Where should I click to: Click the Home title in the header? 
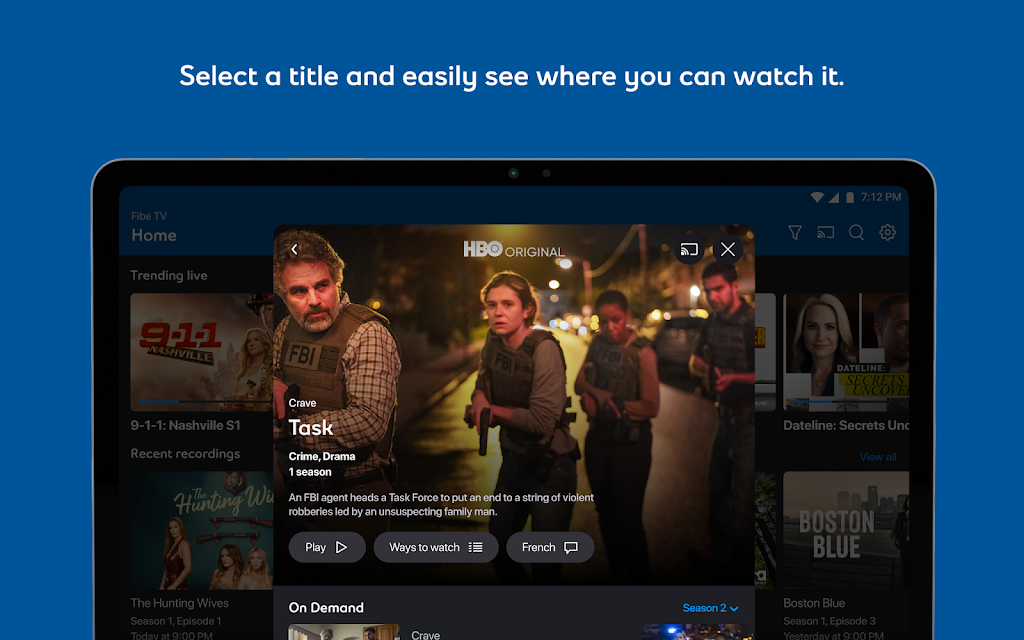click(154, 236)
